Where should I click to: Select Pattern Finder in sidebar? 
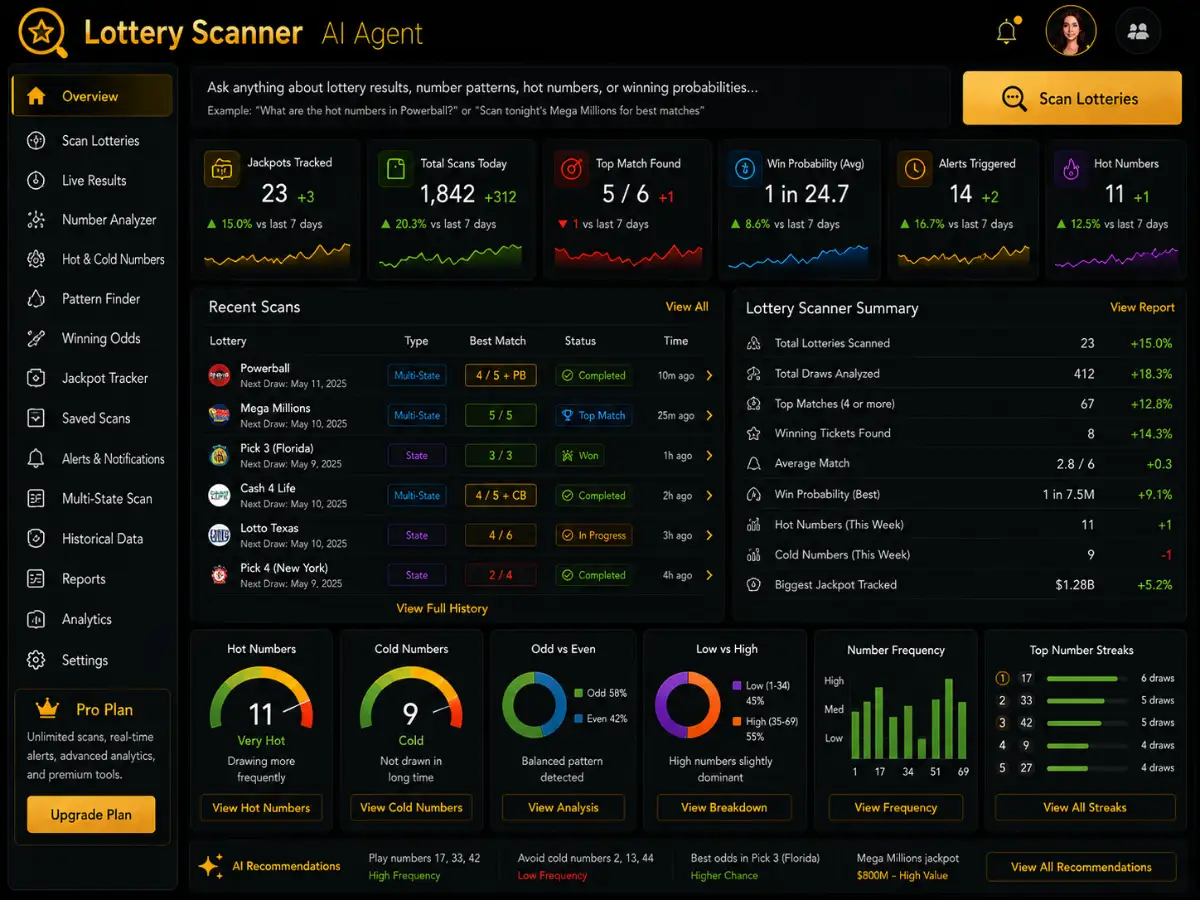coord(92,299)
